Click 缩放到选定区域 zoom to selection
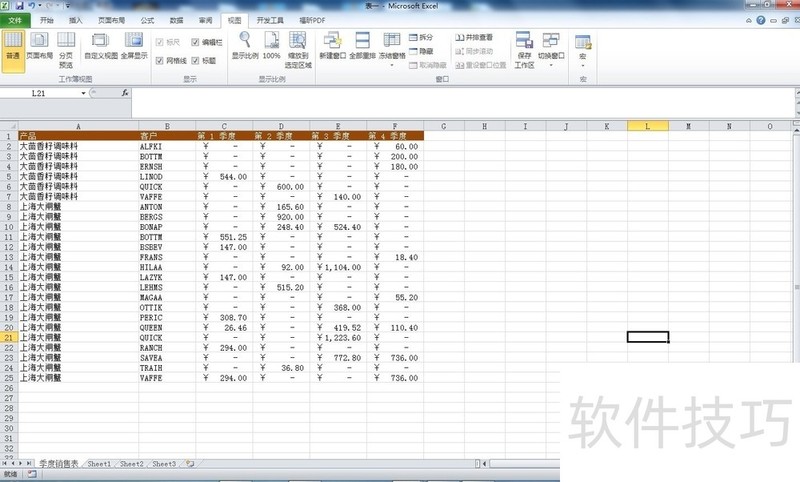The height and width of the screenshot is (482, 800). pyautogui.click(x=298, y=50)
